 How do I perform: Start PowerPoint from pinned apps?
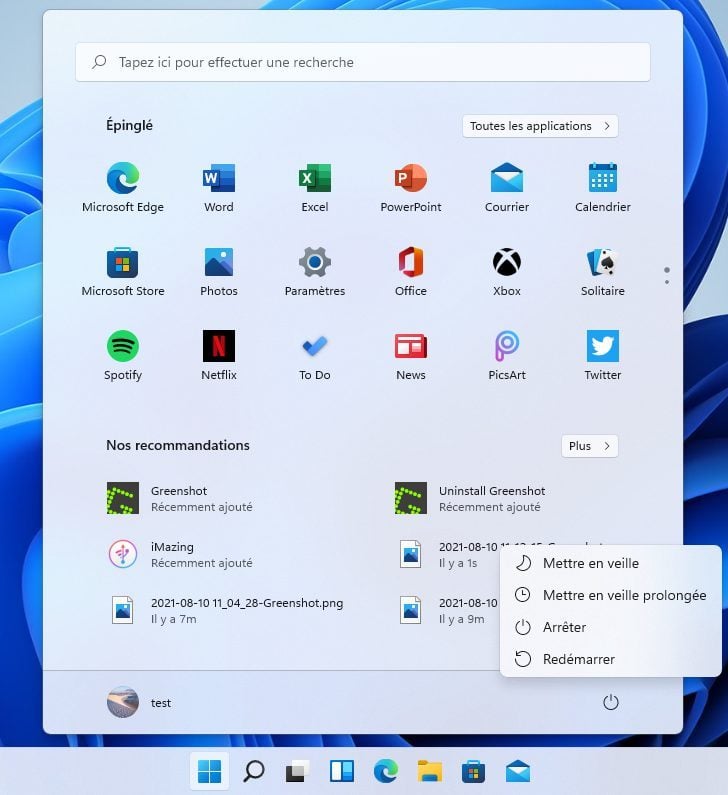(x=411, y=187)
